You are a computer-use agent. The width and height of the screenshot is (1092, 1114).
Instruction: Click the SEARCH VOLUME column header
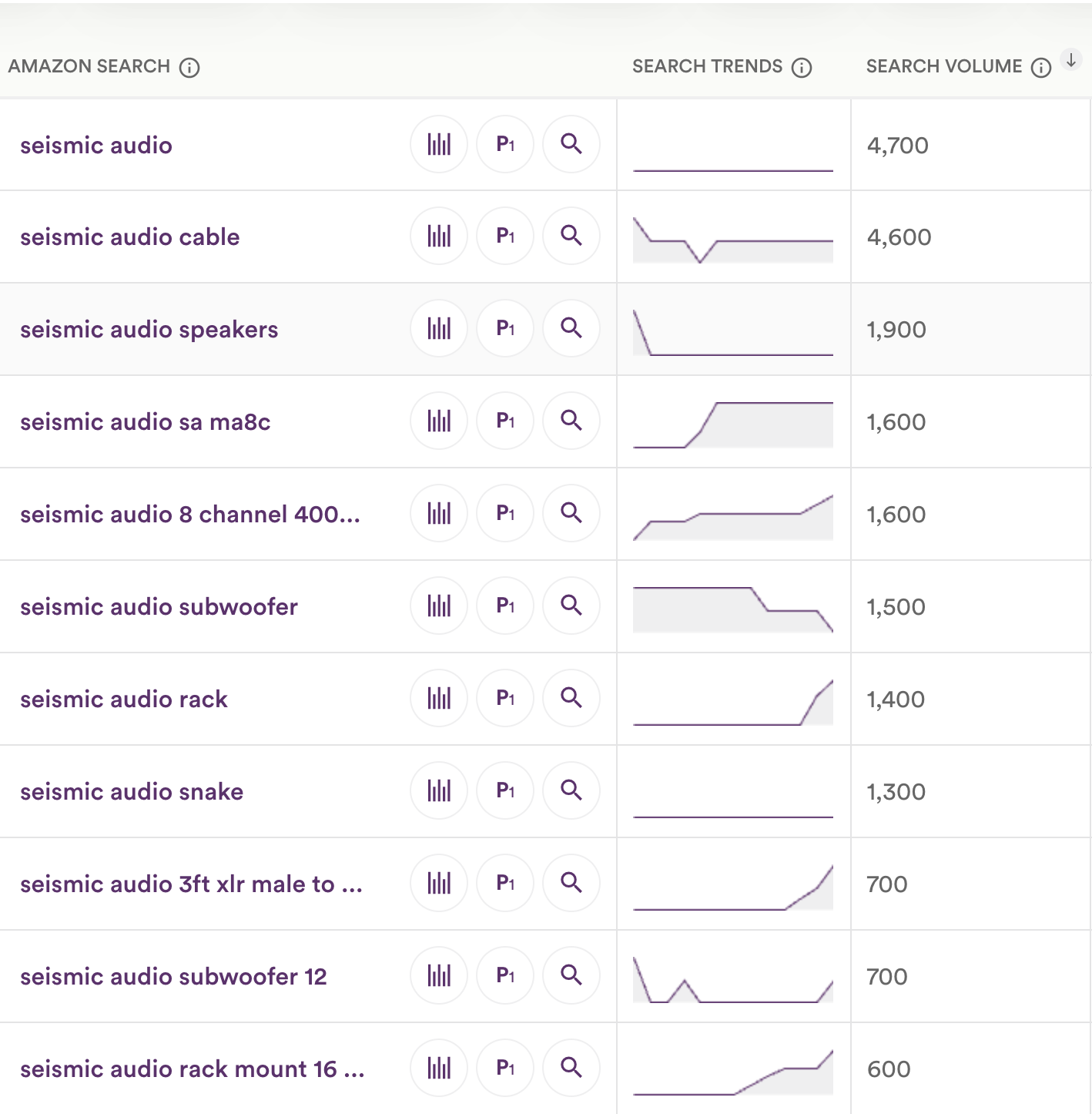[x=944, y=66]
